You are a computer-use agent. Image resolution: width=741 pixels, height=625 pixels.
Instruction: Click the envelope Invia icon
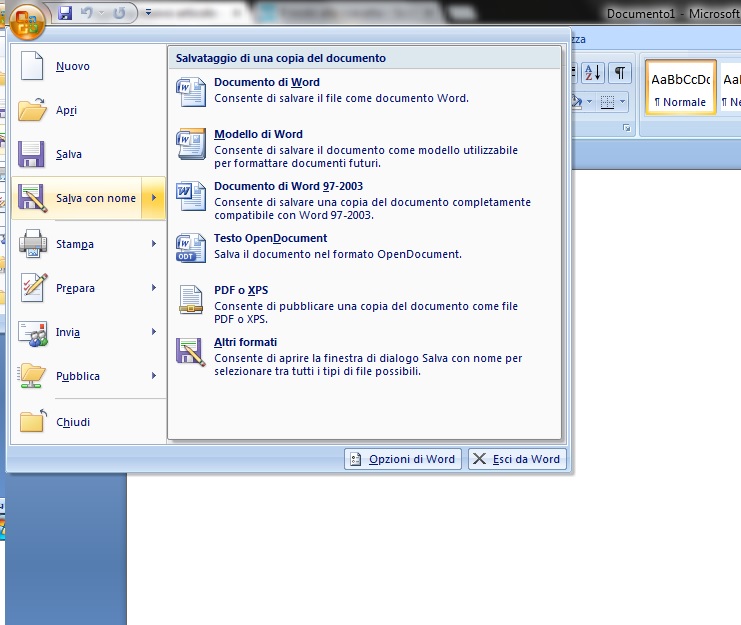(x=33, y=334)
